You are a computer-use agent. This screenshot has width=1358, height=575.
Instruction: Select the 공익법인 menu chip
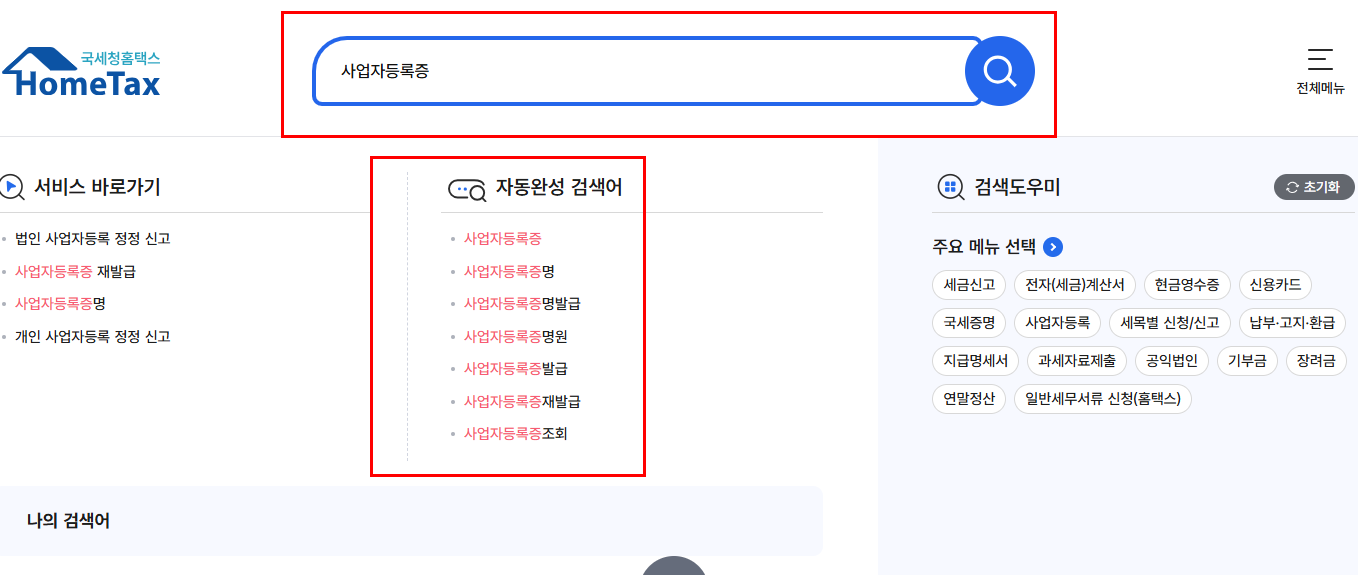[1172, 361]
